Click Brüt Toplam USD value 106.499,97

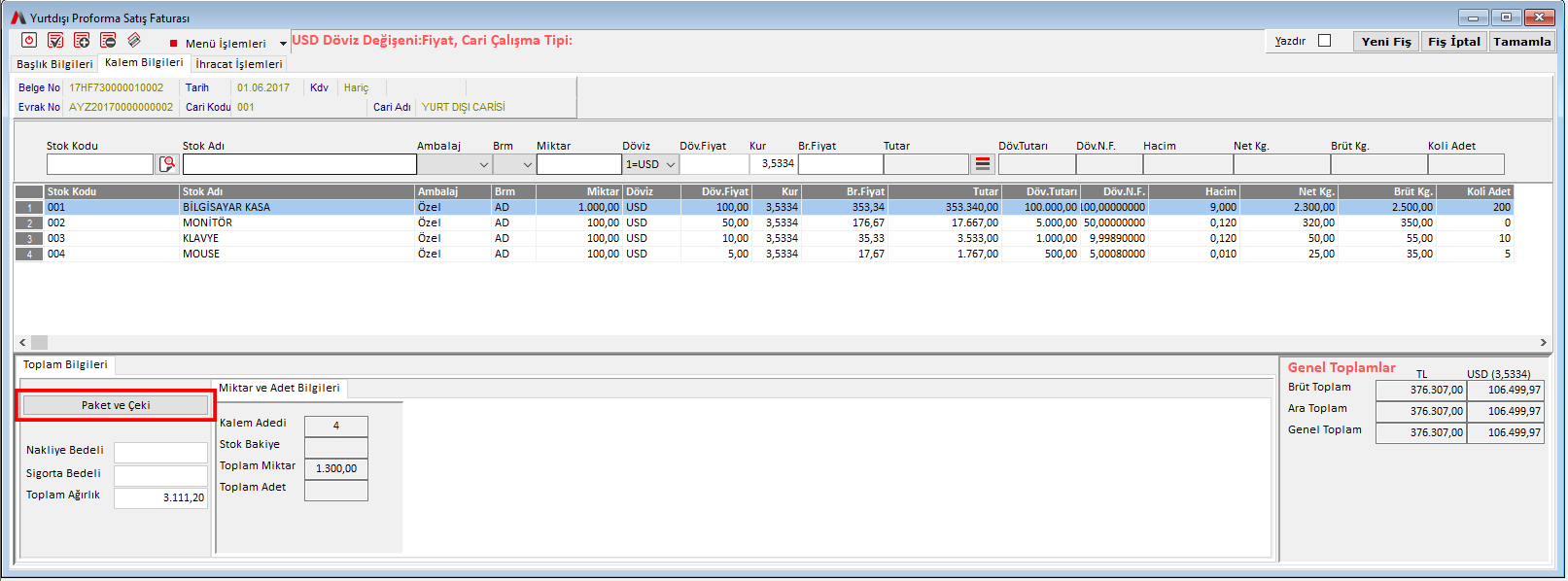tap(1505, 391)
